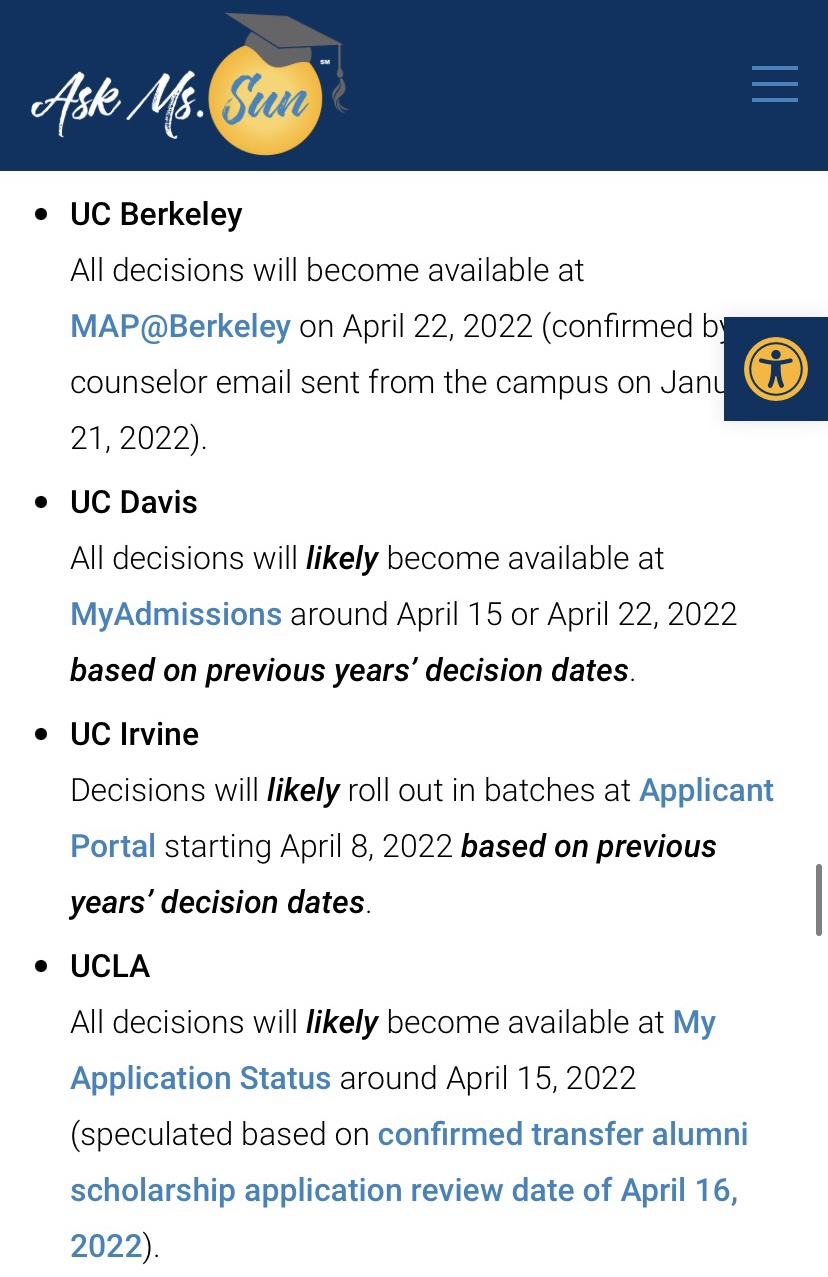
Task: Select the UC Berkeley heading
Action: (x=156, y=214)
